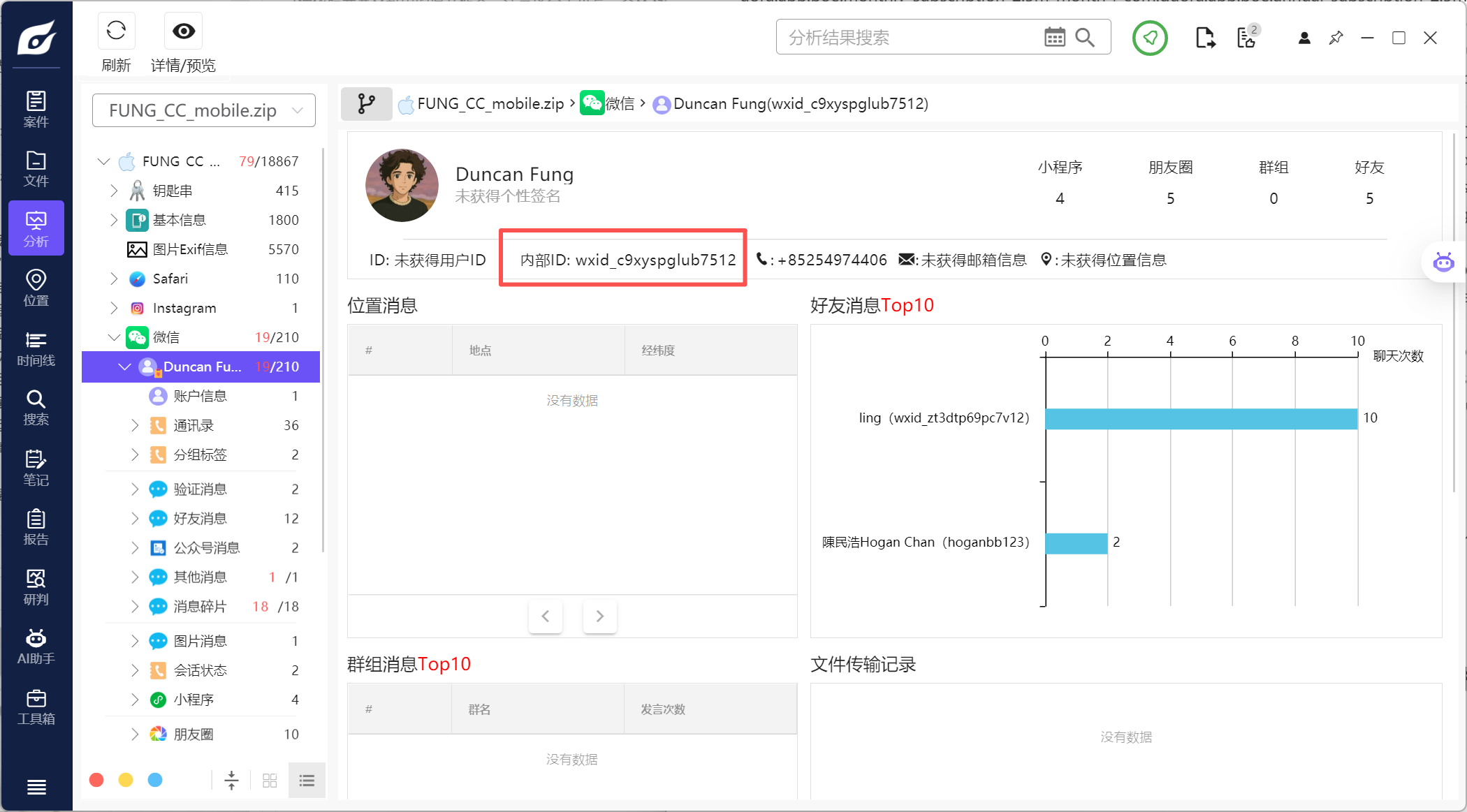Click the red color tag dot

coord(97,780)
